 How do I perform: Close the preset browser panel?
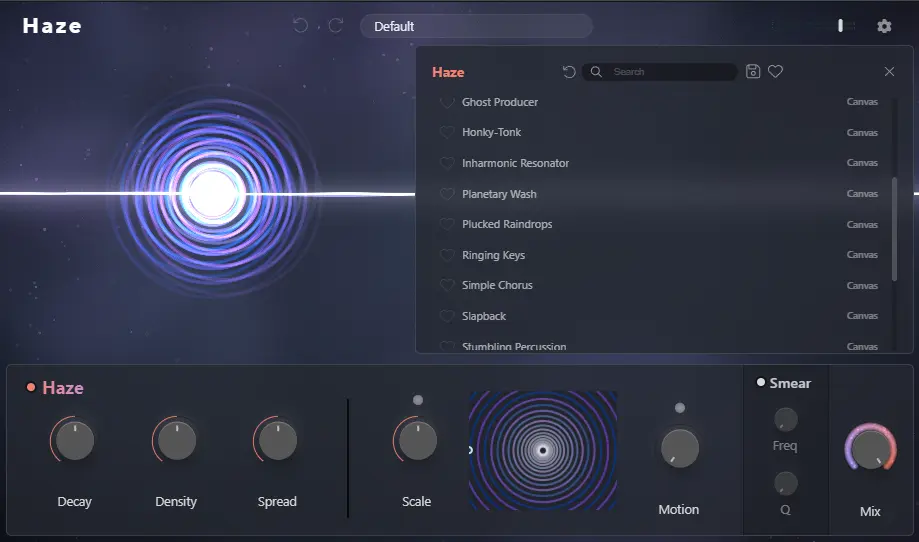(x=889, y=72)
